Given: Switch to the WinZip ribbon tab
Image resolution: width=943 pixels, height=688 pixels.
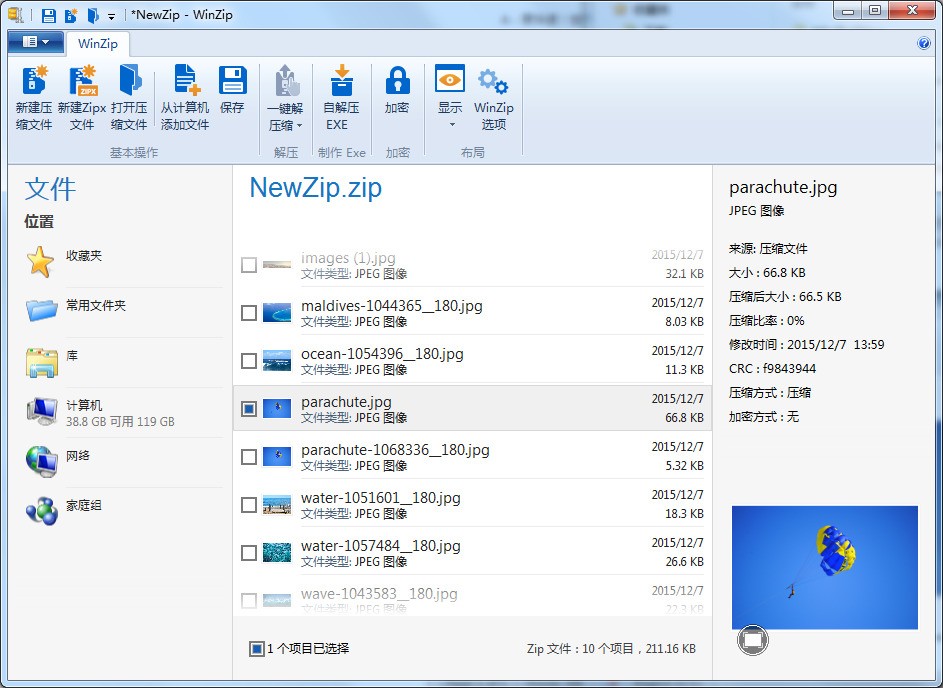Looking at the screenshot, I should click(x=97, y=43).
